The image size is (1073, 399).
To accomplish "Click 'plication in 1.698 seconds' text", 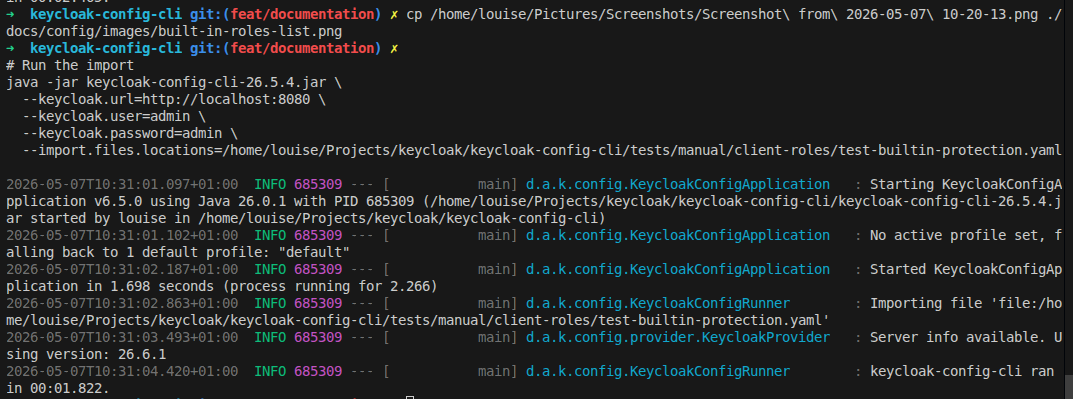I will (x=110, y=286).
